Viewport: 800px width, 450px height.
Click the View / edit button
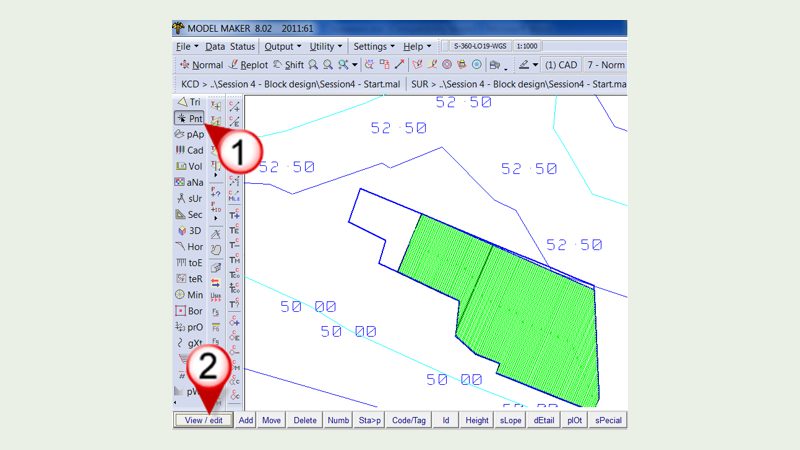click(204, 420)
